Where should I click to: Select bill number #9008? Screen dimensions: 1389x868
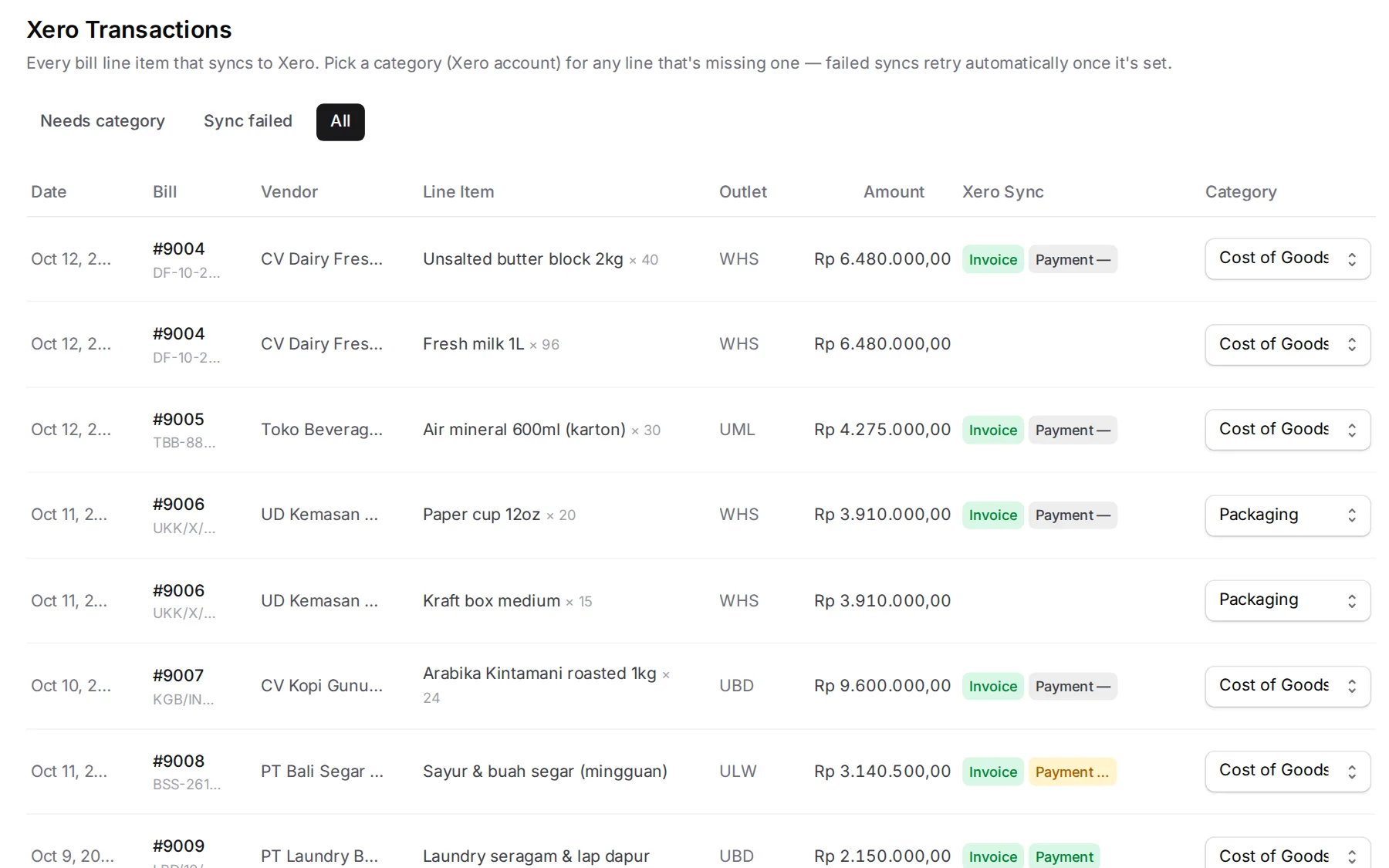178,762
